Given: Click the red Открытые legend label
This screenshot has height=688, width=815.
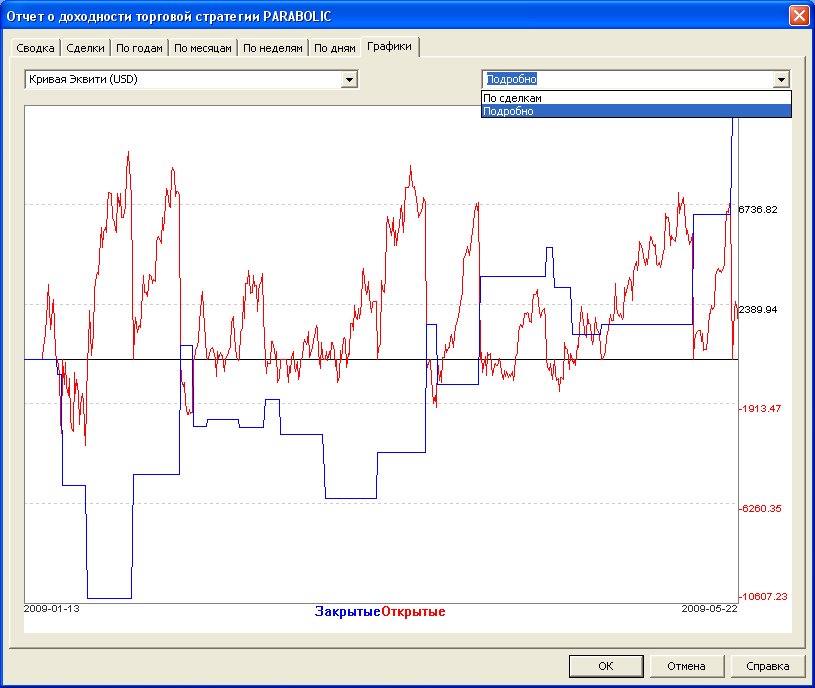Looking at the screenshot, I should pos(413,612).
